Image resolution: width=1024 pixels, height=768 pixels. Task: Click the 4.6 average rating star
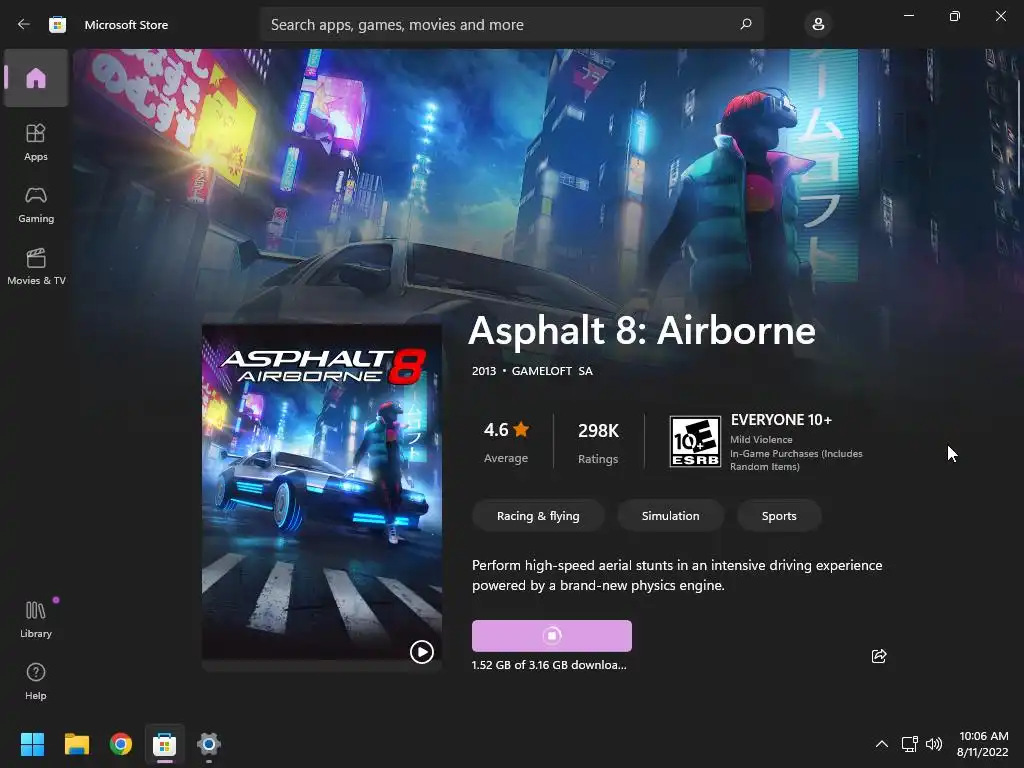point(521,429)
